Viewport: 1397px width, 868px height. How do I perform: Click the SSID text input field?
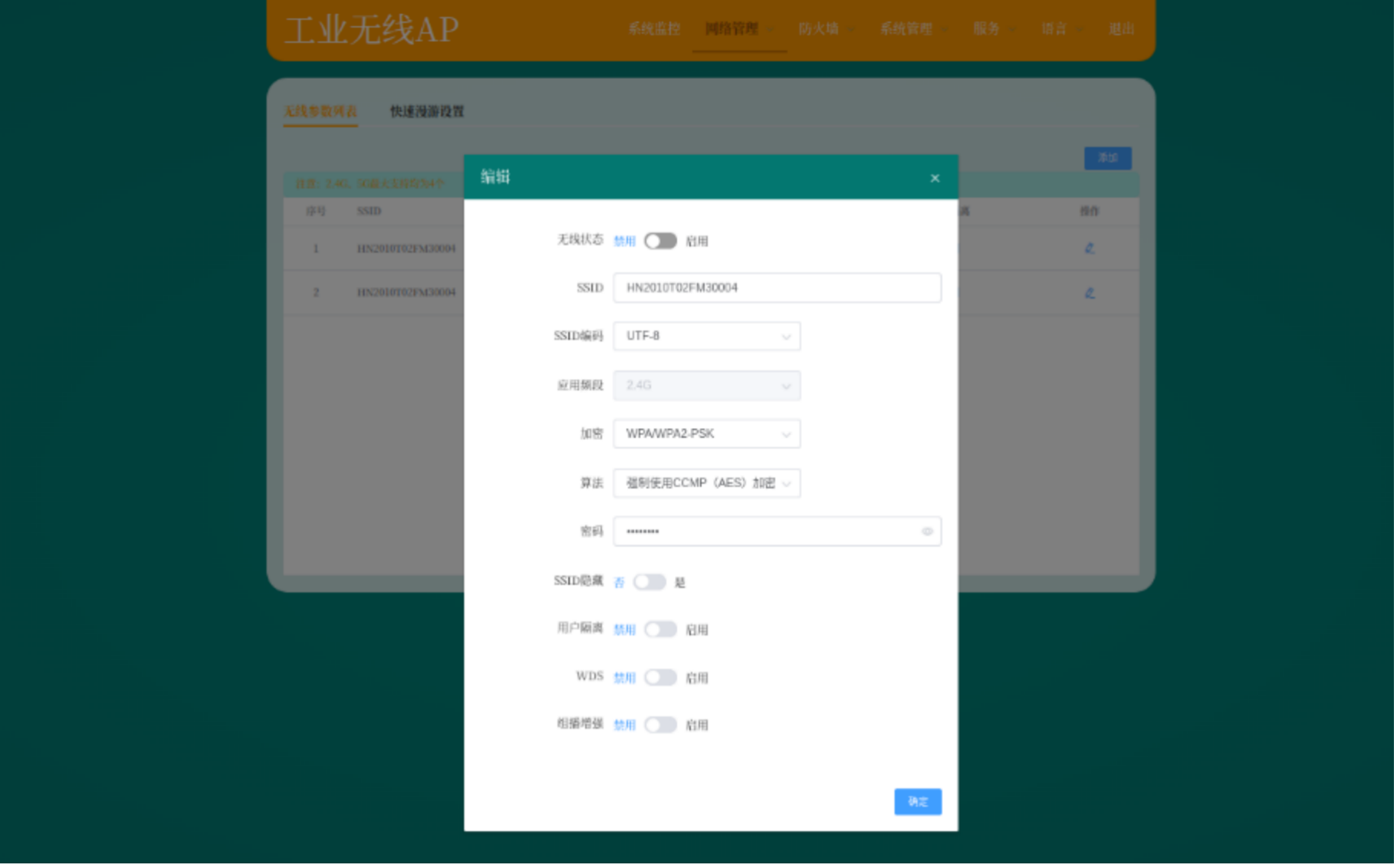[x=776, y=288]
